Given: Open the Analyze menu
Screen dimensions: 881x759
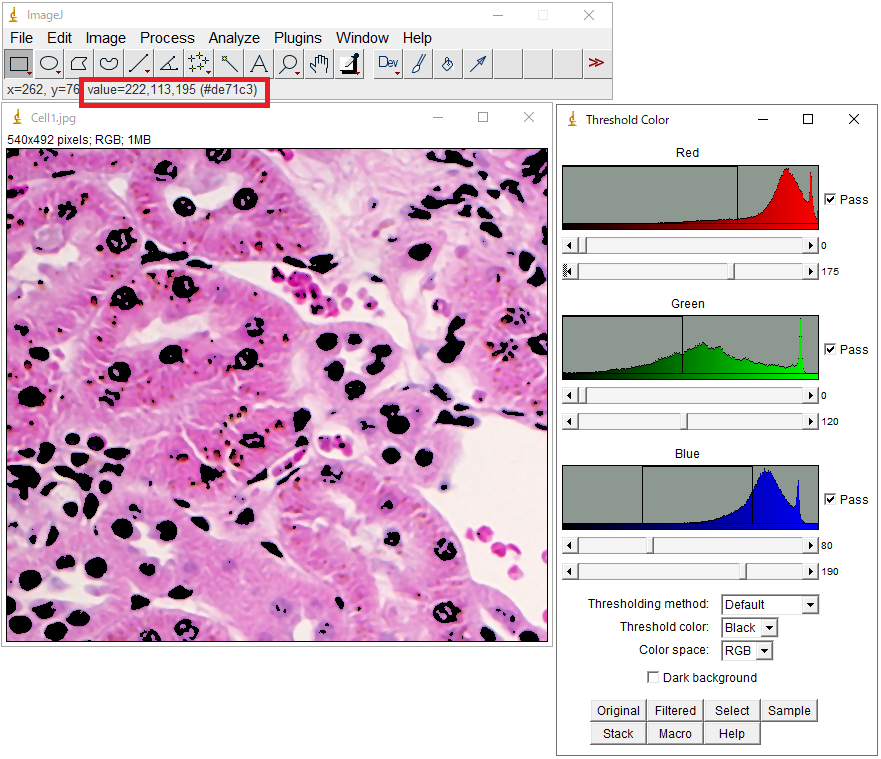Looking at the screenshot, I should pos(234,38).
